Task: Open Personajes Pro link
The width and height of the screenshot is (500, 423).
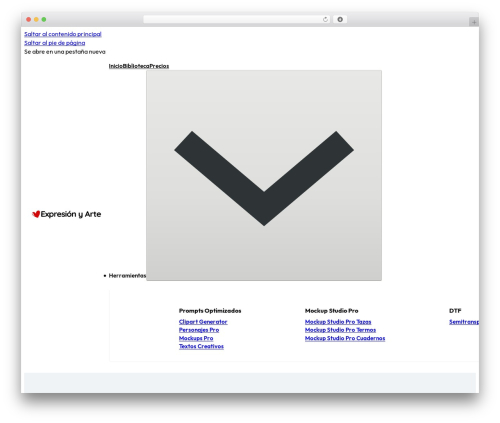Action: pos(199,330)
